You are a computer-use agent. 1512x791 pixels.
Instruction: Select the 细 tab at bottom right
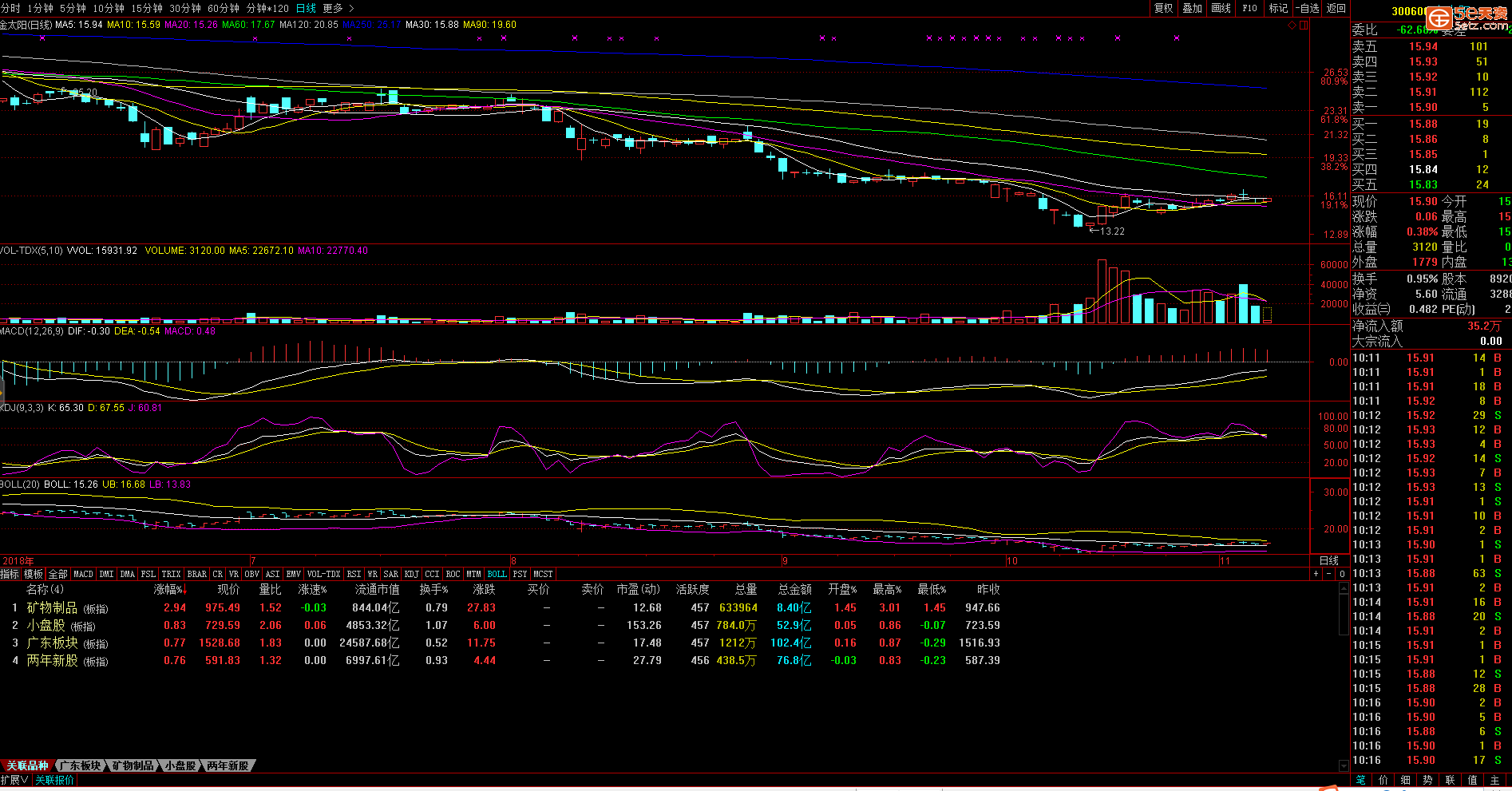(x=1406, y=780)
